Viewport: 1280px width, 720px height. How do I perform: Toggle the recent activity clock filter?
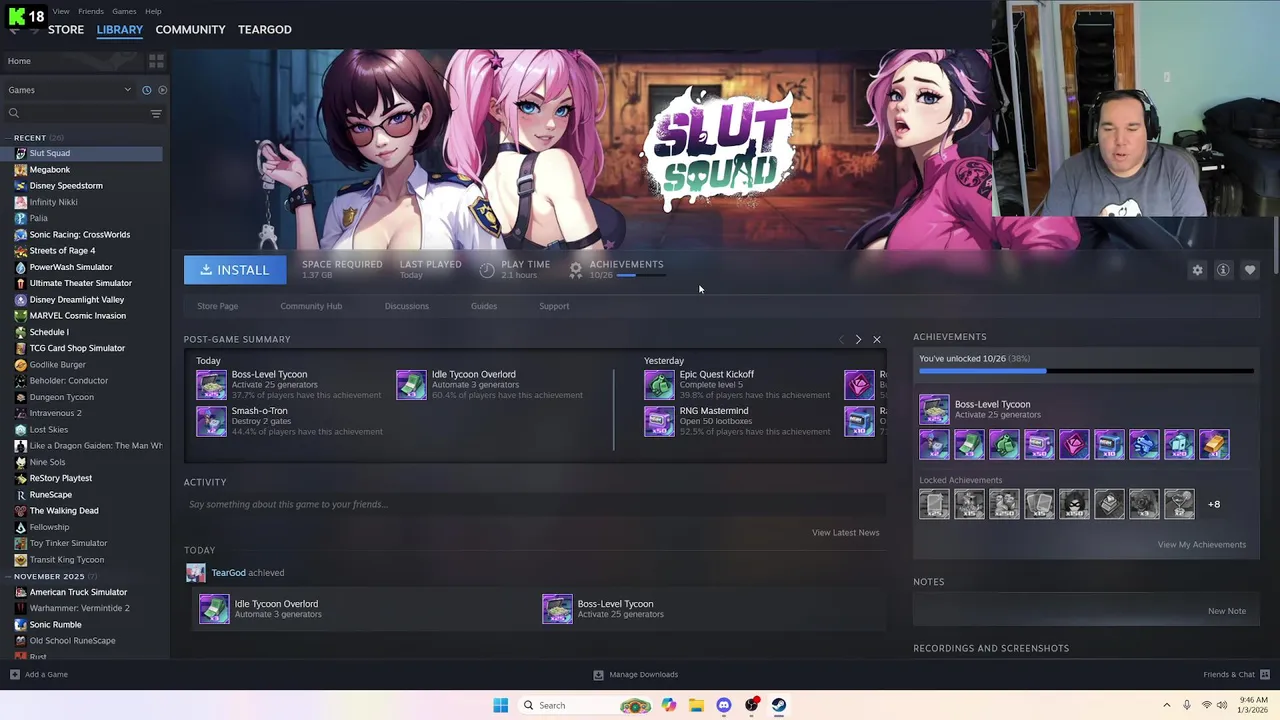(146, 90)
